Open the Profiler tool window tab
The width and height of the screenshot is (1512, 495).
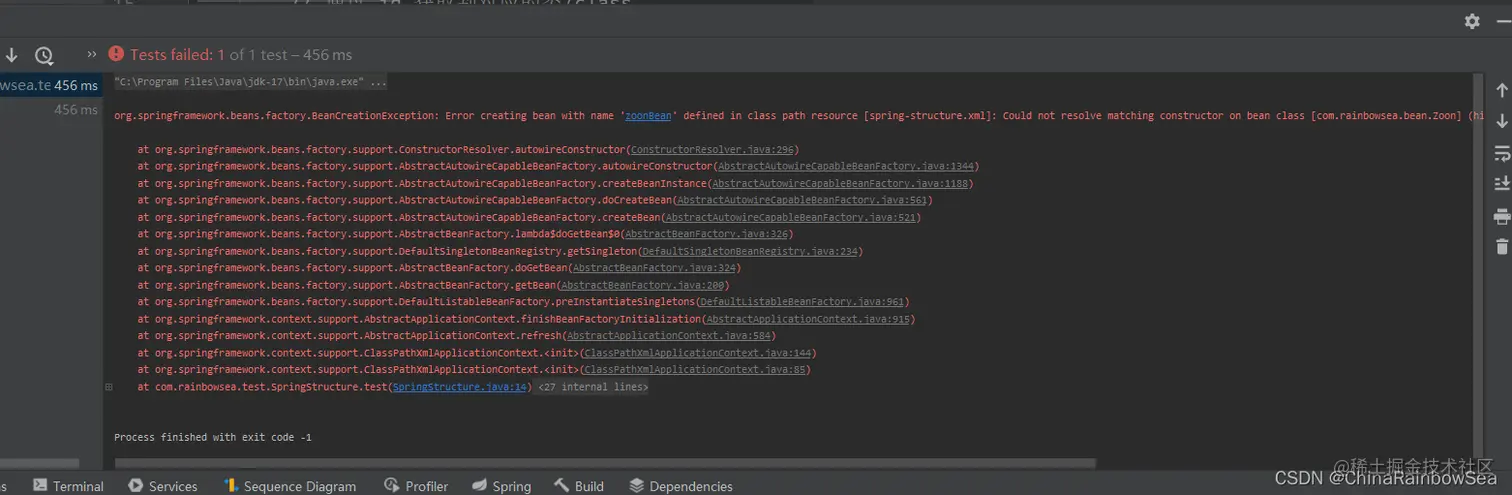416,486
